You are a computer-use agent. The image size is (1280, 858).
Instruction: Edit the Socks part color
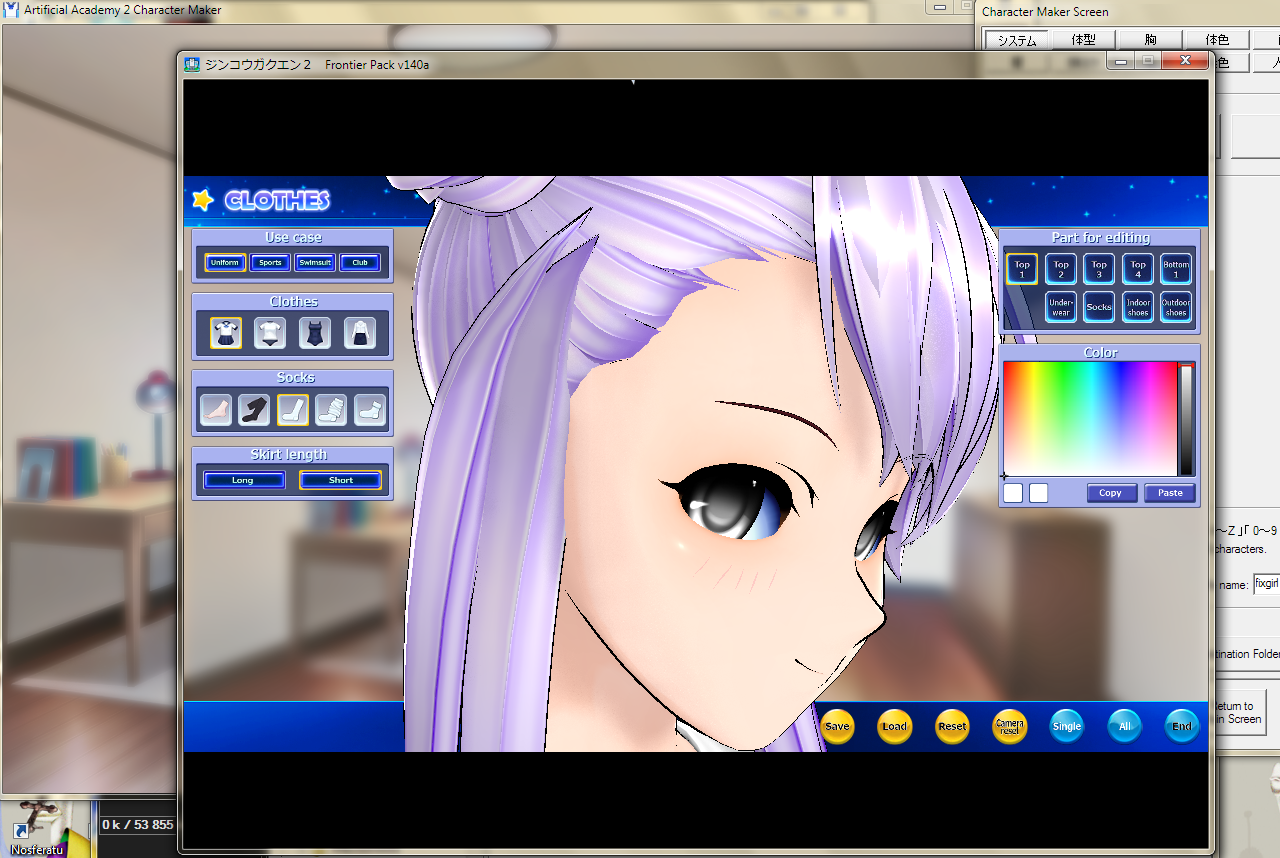(1099, 307)
